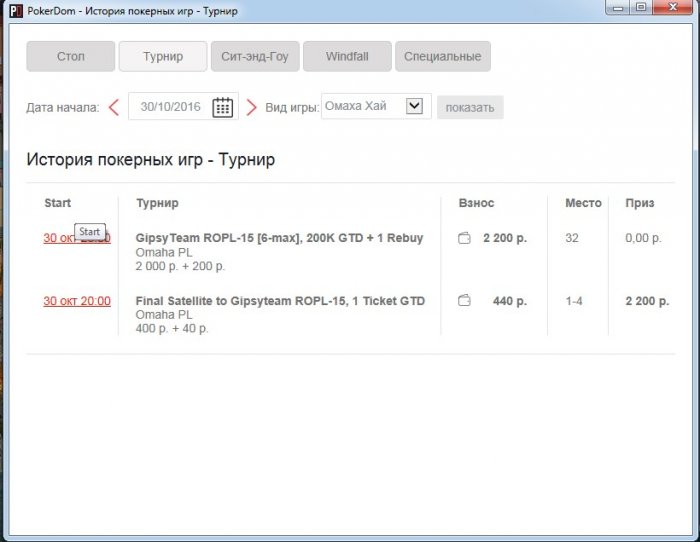700x542 pixels.
Task: Click the 0,00 р. prize value
Action: click(x=643, y=238)
